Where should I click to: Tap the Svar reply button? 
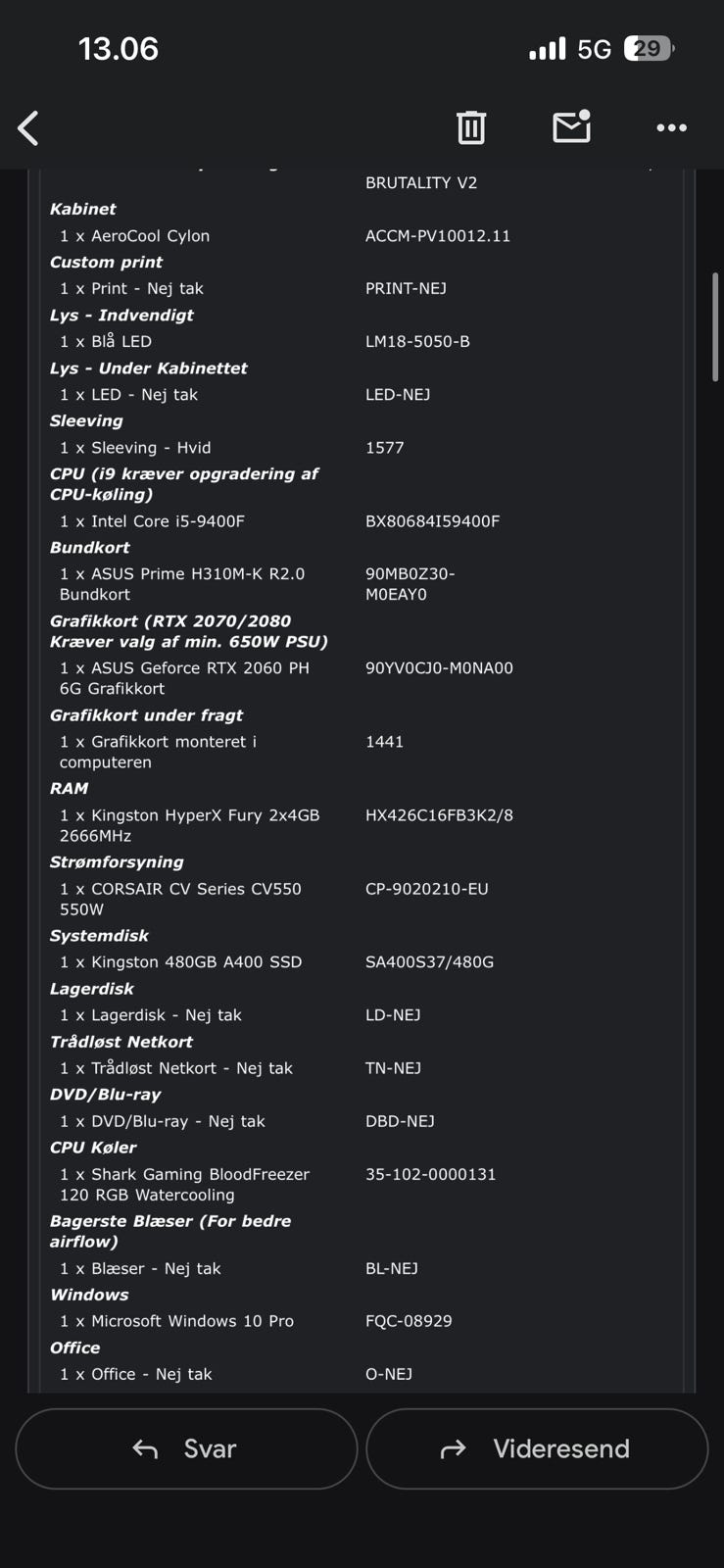(x=186, y=1448)
